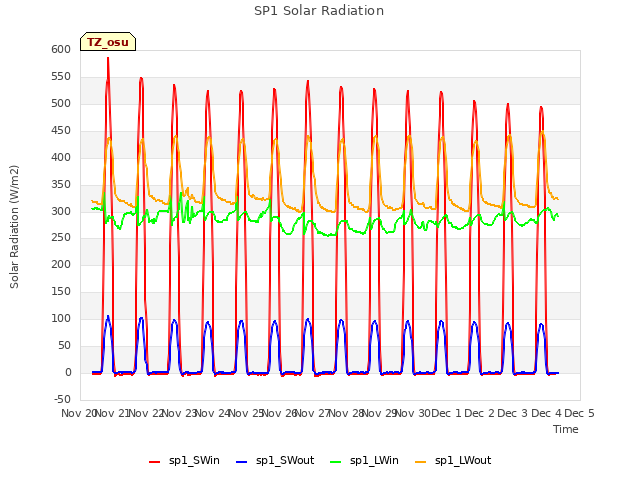This screenshot has width=640, height=480.
Task: Click the orange sp1_LWout legend swatch
Action: point(420,462)
